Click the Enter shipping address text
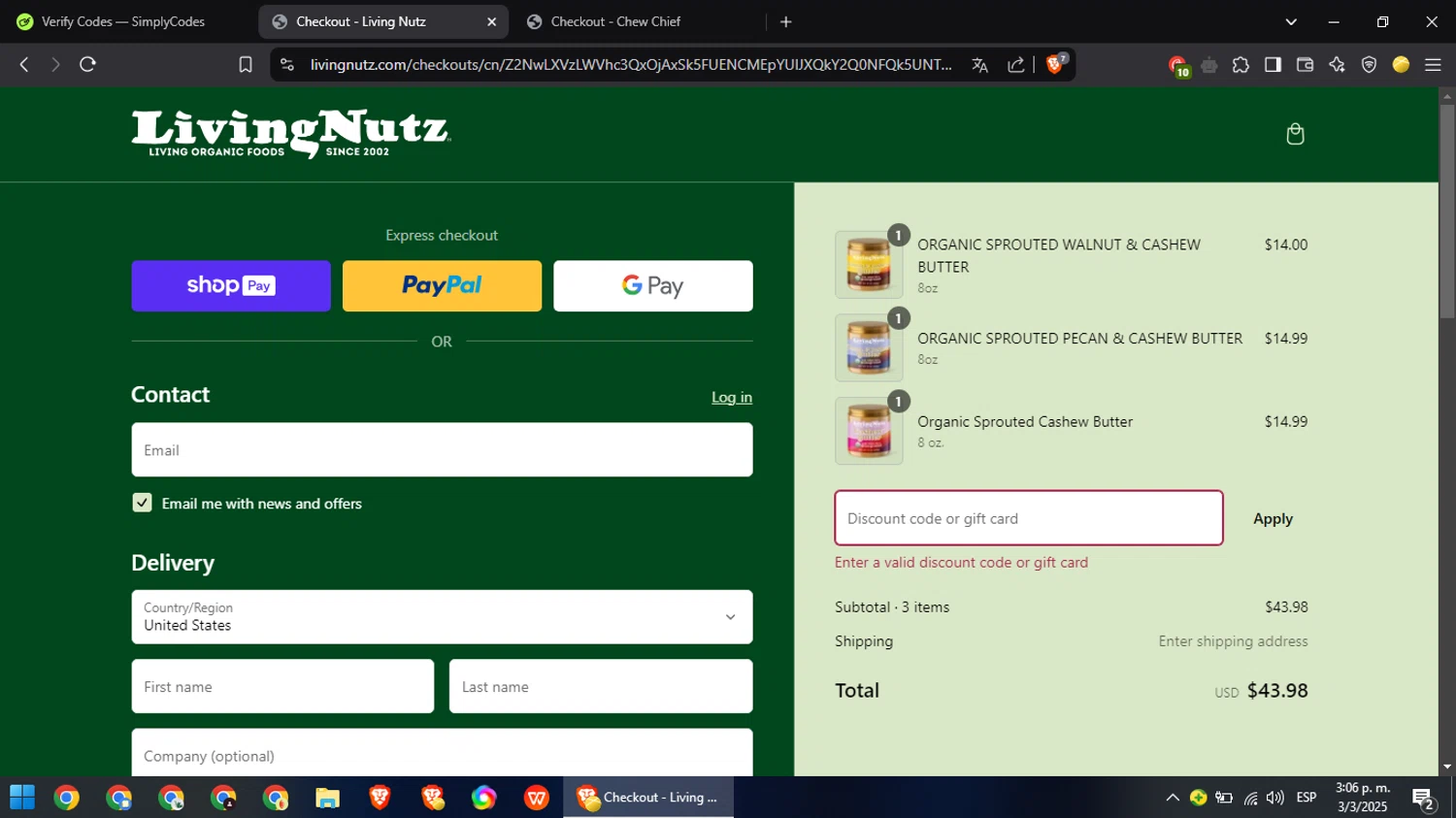1456x818 pixels. (1233, 641)
